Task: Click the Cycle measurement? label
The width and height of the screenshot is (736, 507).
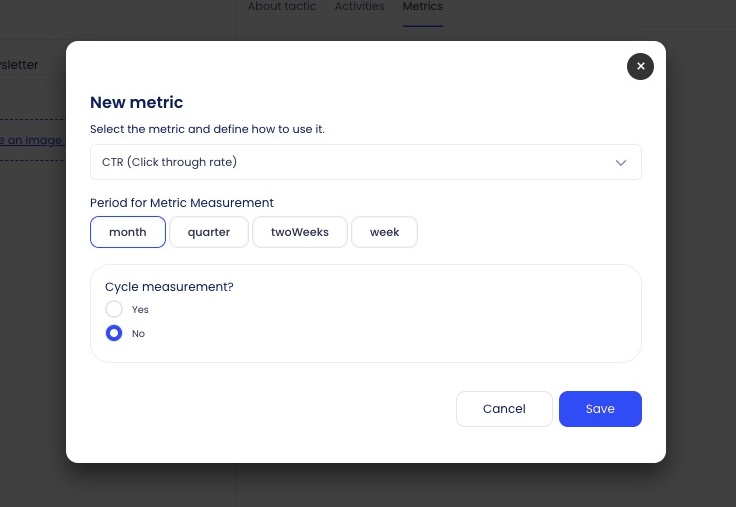Action: tap(169, 287)
